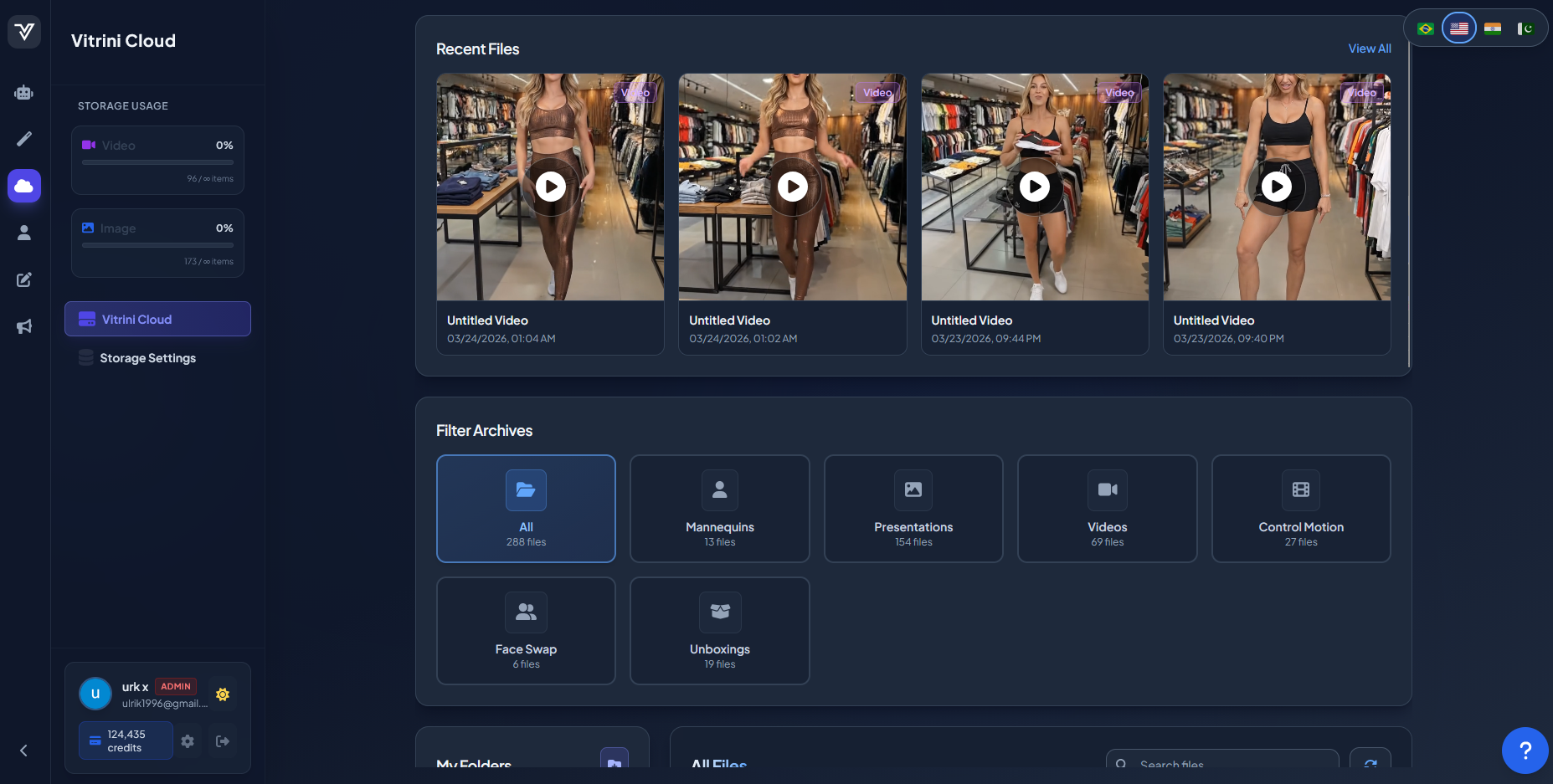Open the 124,435 credits button
The height and width of the screenshot is (784, 1553).
[x=126, y=740]
